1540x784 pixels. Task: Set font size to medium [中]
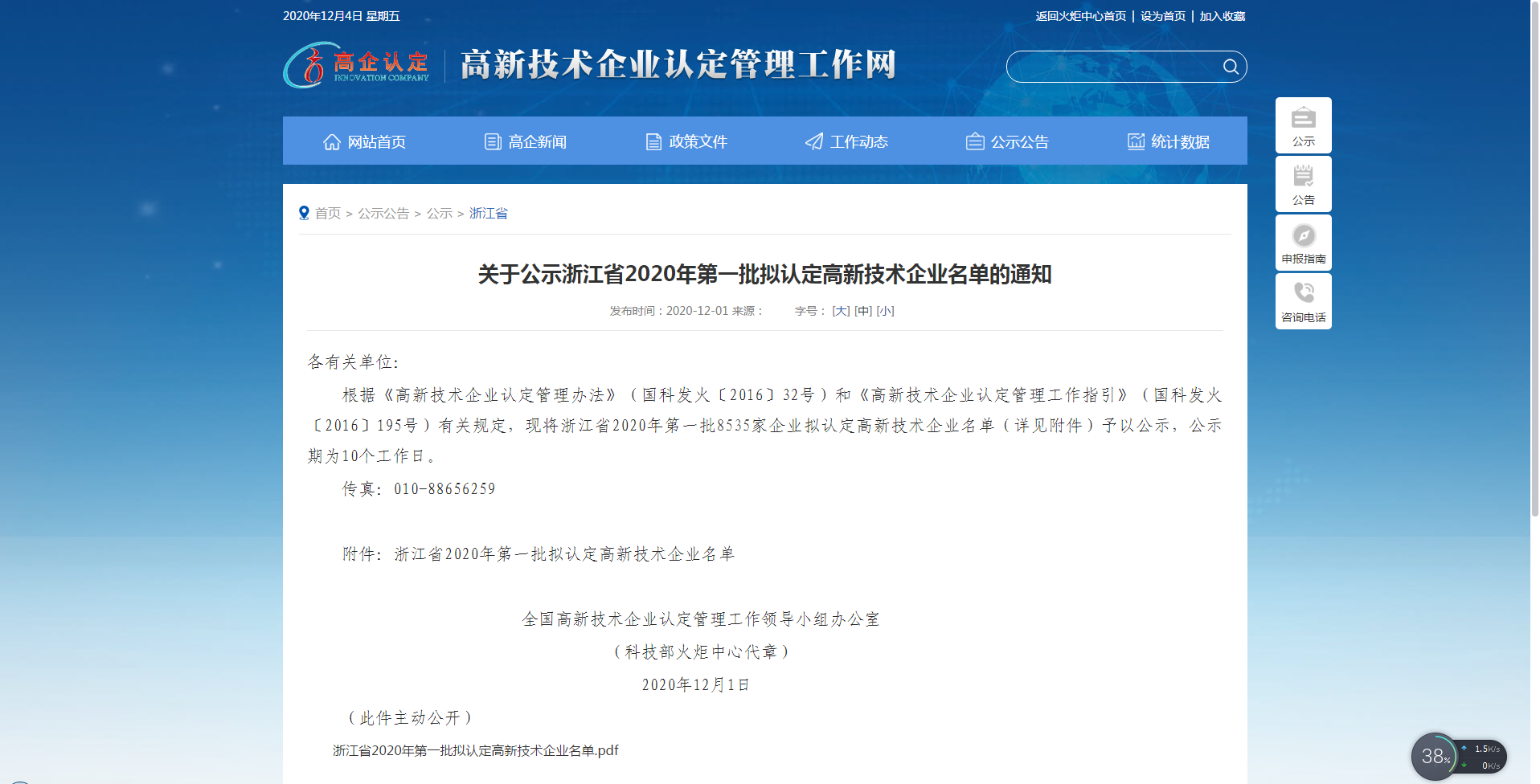pos(862,311)
